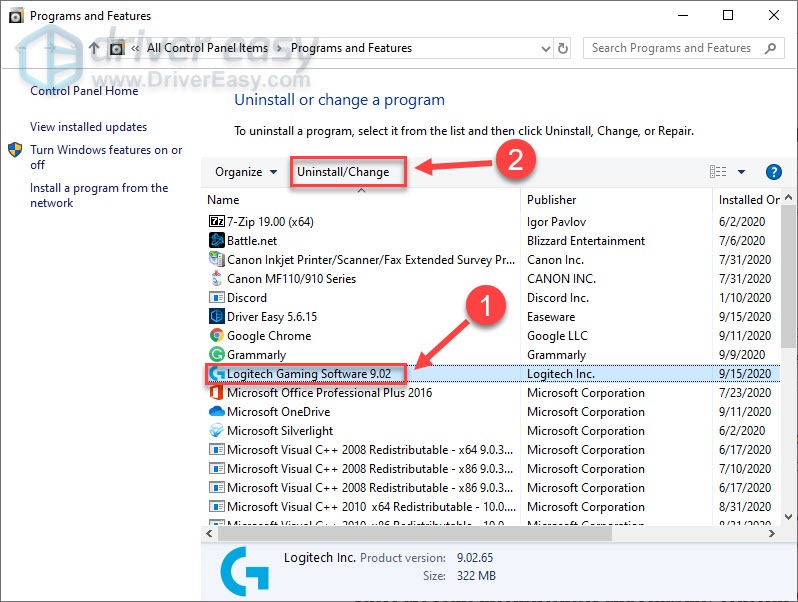Click product version 9.02.65 value
The height and width of the screenshot is (602, 798).
(475, 557)
